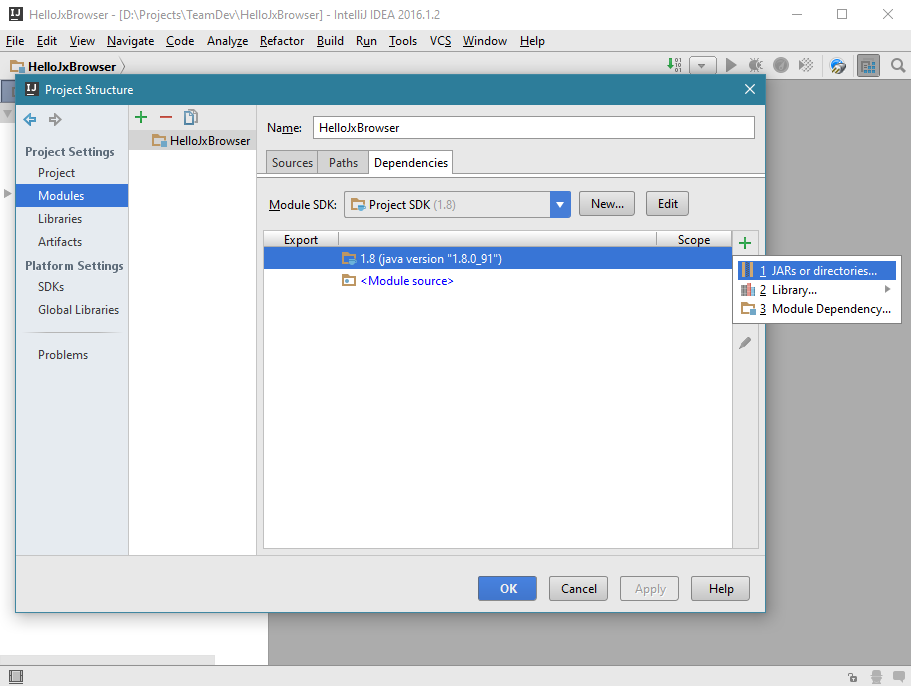912x687 pixels.
Task: Add a new module with green plus
Action: pos(141,118)
